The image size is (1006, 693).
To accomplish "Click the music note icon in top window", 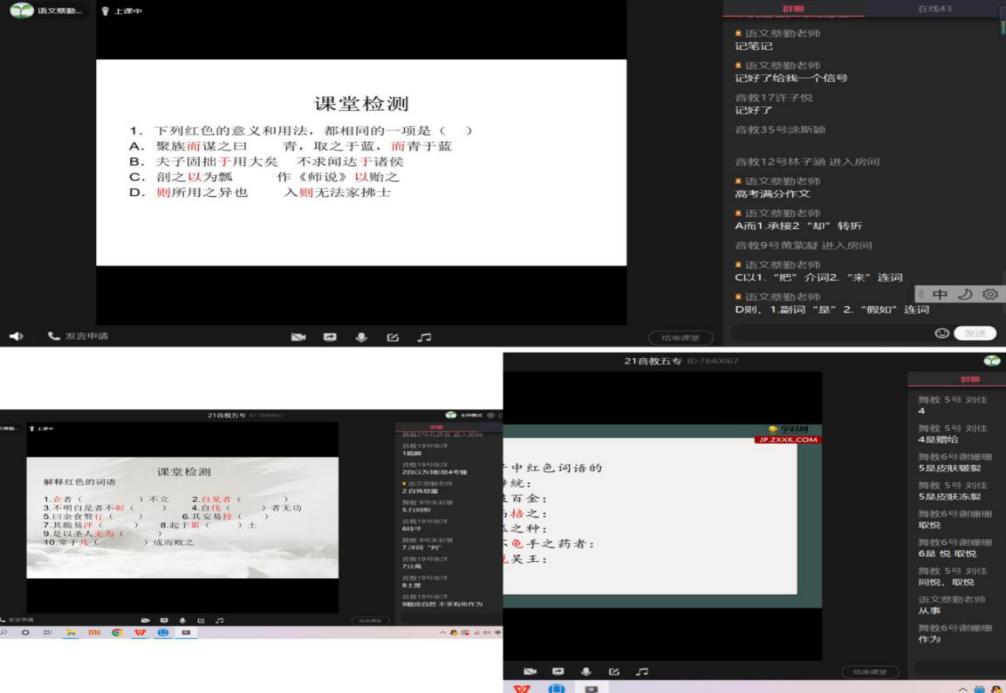I will point(424,338).
